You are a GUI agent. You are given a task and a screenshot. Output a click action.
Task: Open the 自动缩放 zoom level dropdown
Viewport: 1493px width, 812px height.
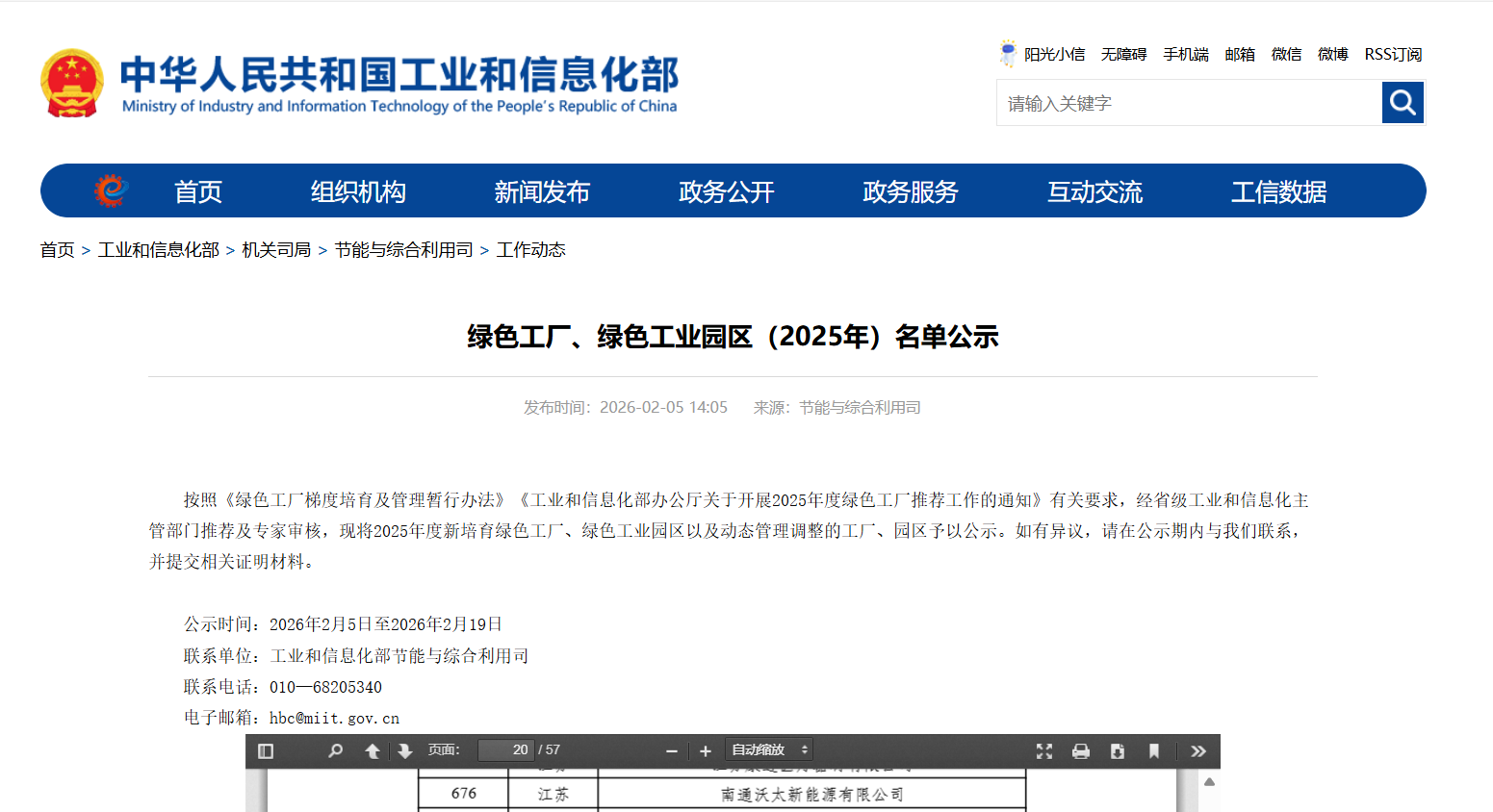[x=767, y=749]
